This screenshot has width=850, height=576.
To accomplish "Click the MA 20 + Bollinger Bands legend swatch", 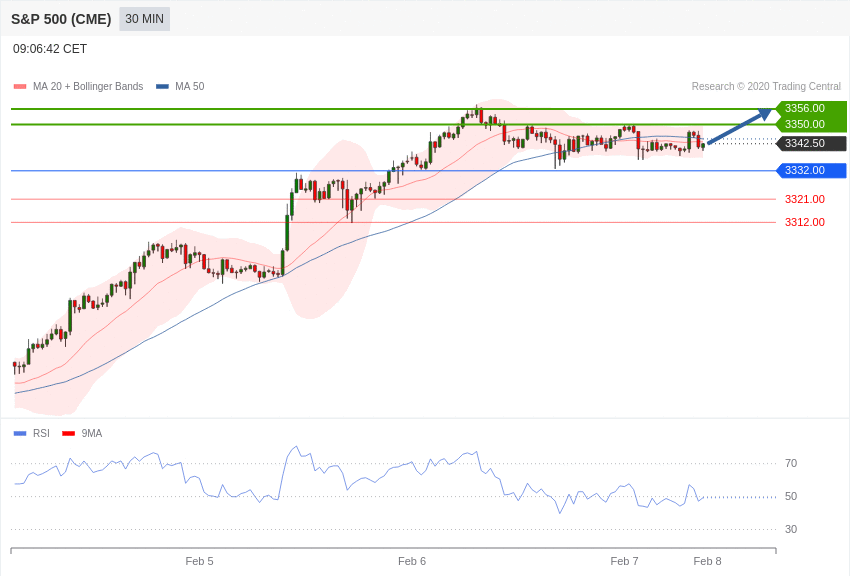I will [x=20, y=86].
